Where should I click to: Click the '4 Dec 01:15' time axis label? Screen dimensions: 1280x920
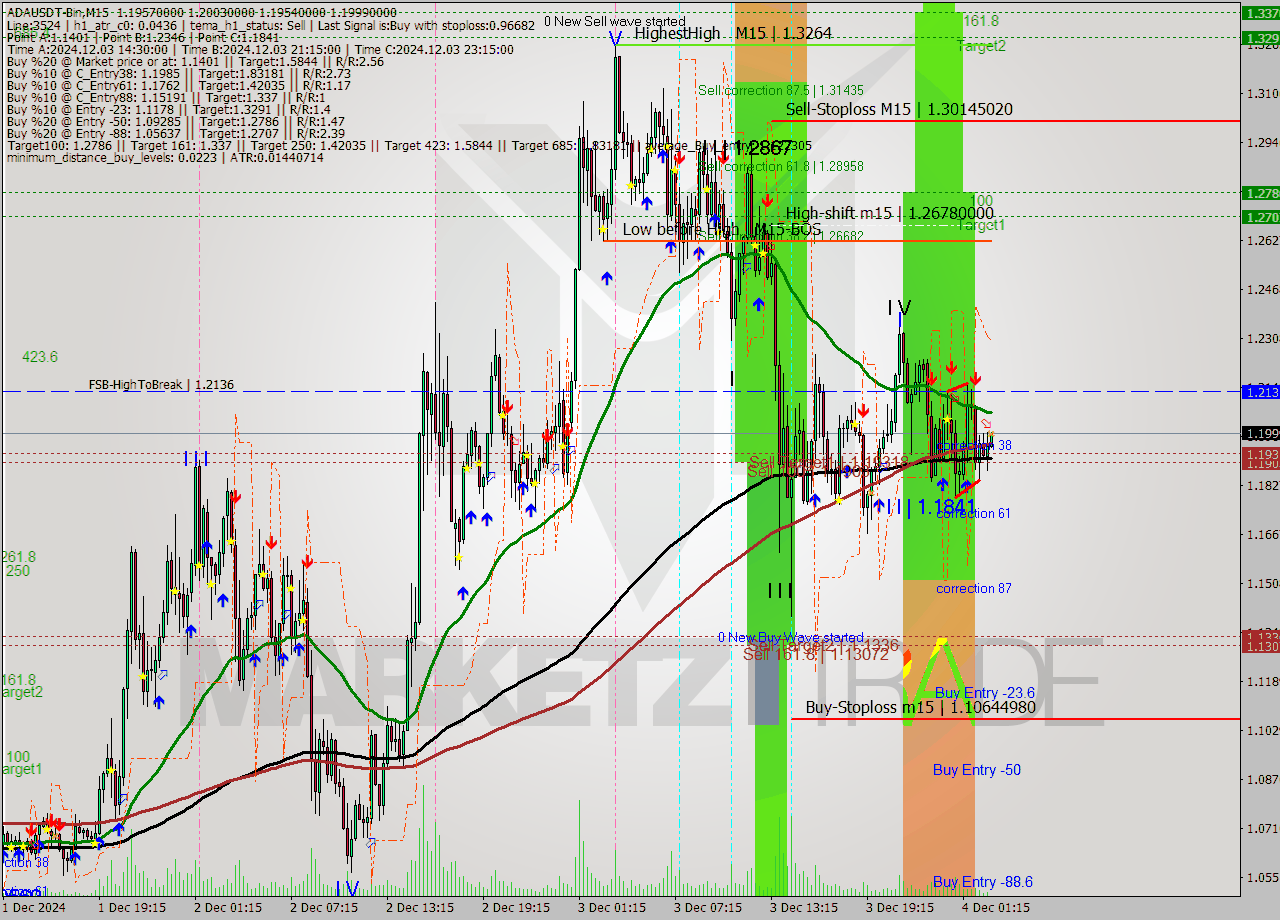[x=995, y=908]
